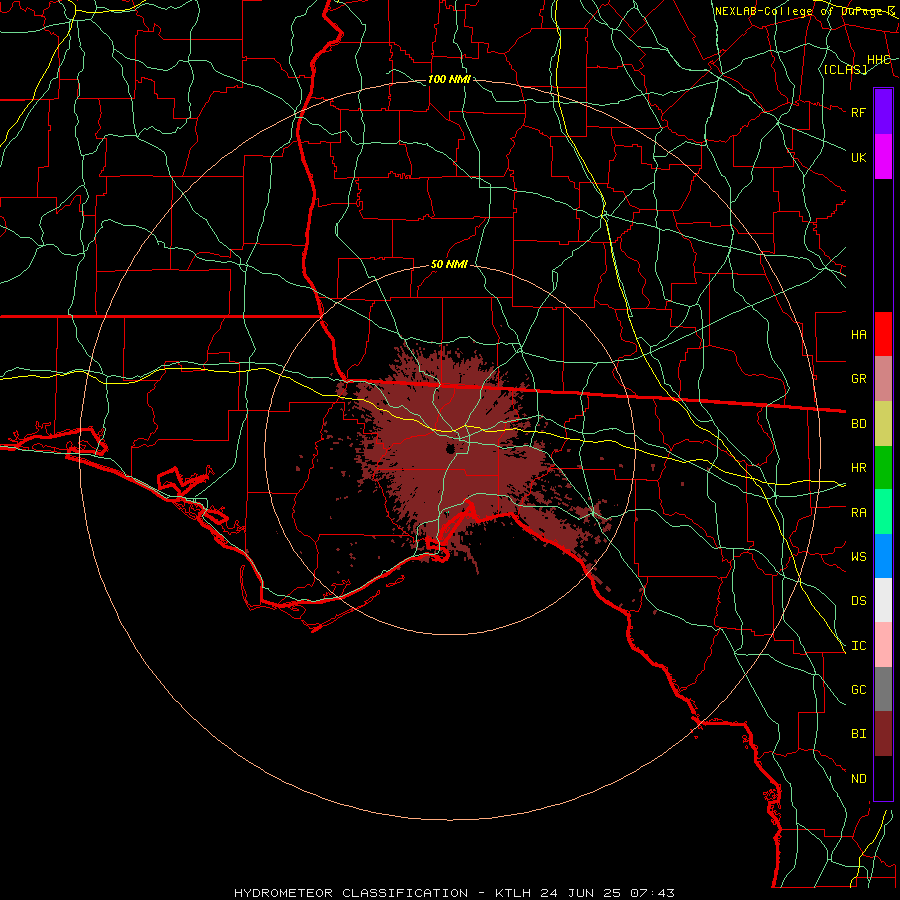Click the IC light pink legend swatch
The image size is (900, 900).
[x=883, y=645]
